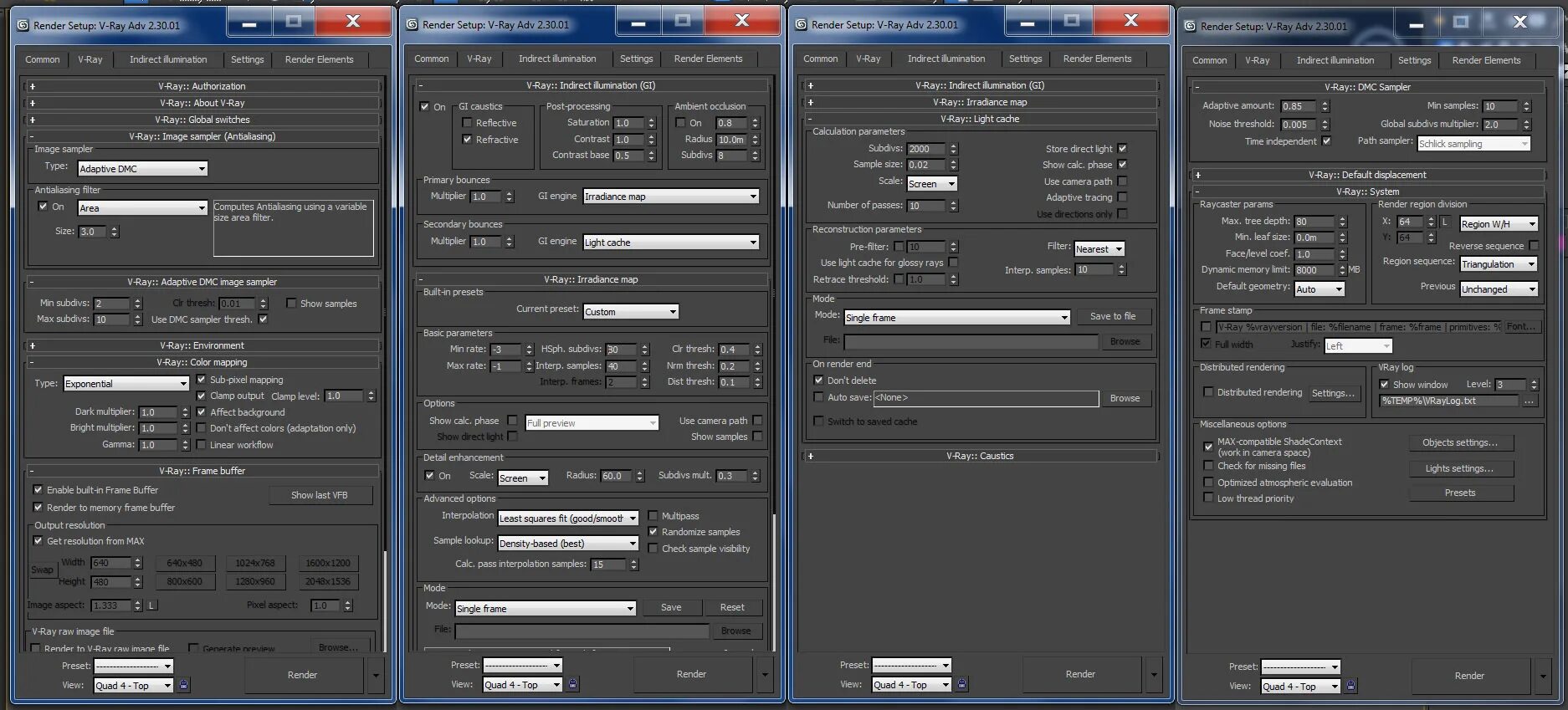The image size is (1568, 710).
Task: Click 3ds Max app icon in first window title
Action: (x=23, y=25)
